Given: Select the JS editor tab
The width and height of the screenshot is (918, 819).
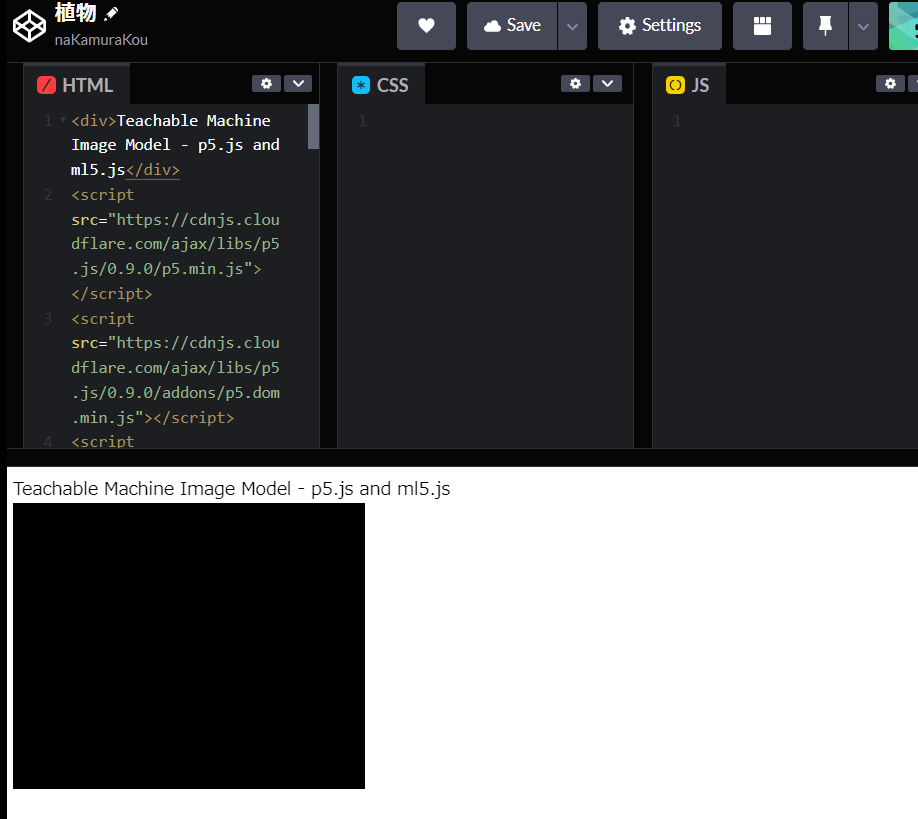Looking at the screenshot, I should (x=688, y=85).
